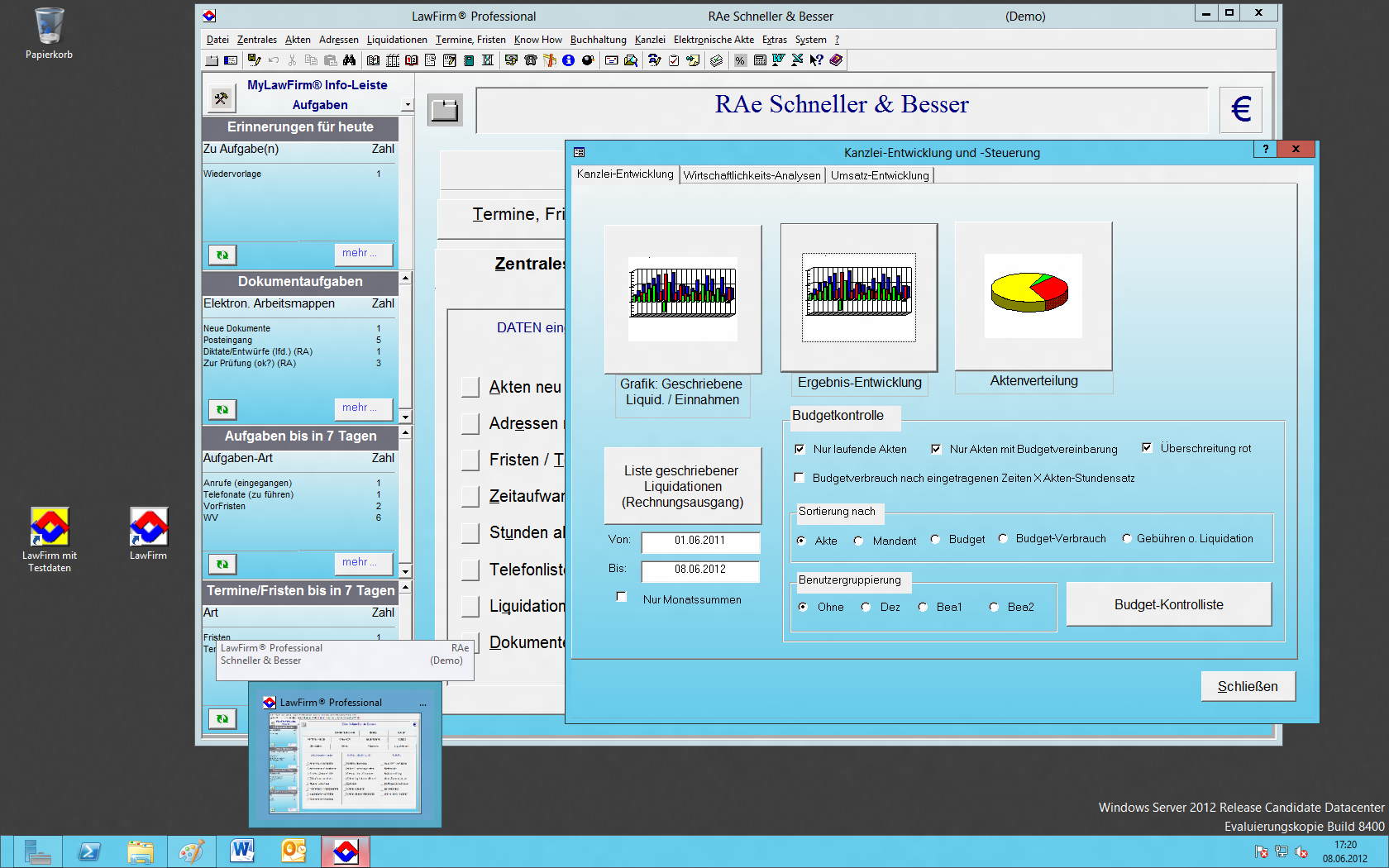Open the calculator icon in the toolbar

760,60
